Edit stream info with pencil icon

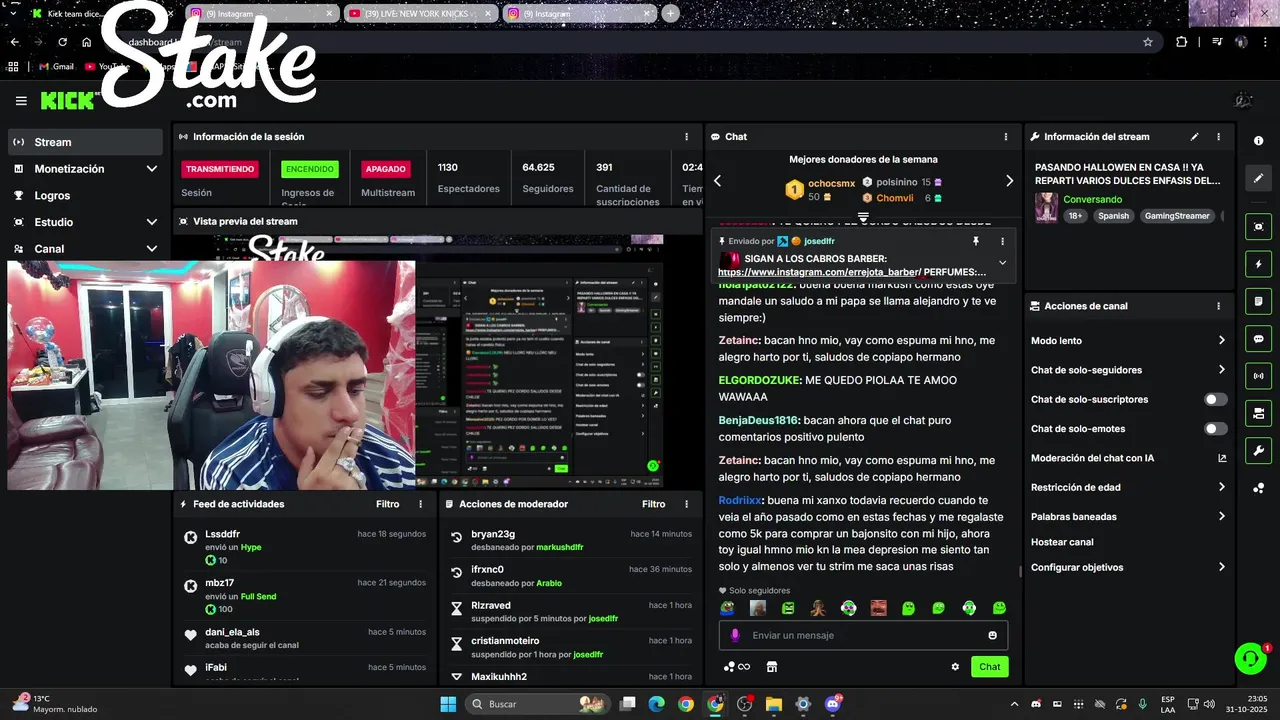(1194, 137)
